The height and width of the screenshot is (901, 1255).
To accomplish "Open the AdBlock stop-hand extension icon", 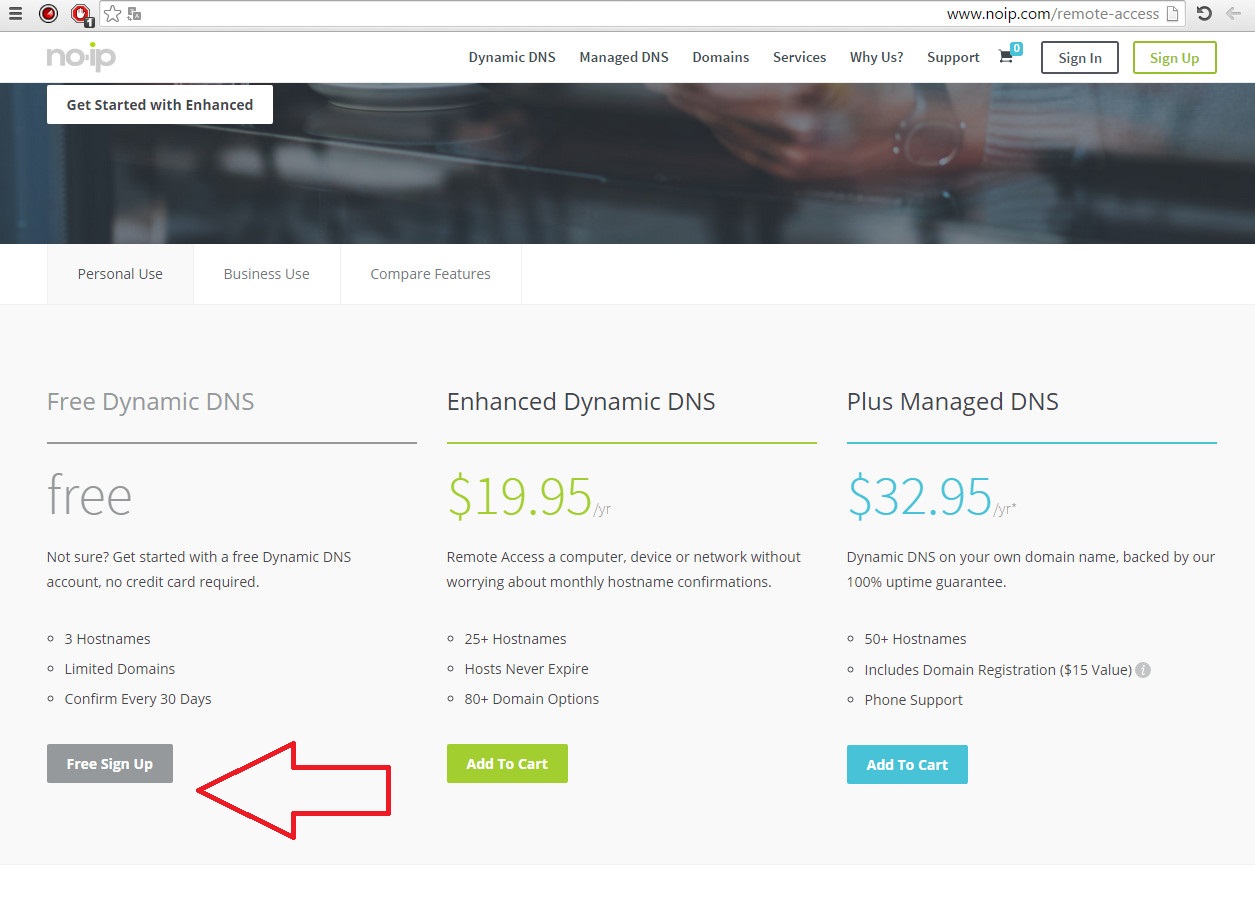I will (x=81, y=14).
